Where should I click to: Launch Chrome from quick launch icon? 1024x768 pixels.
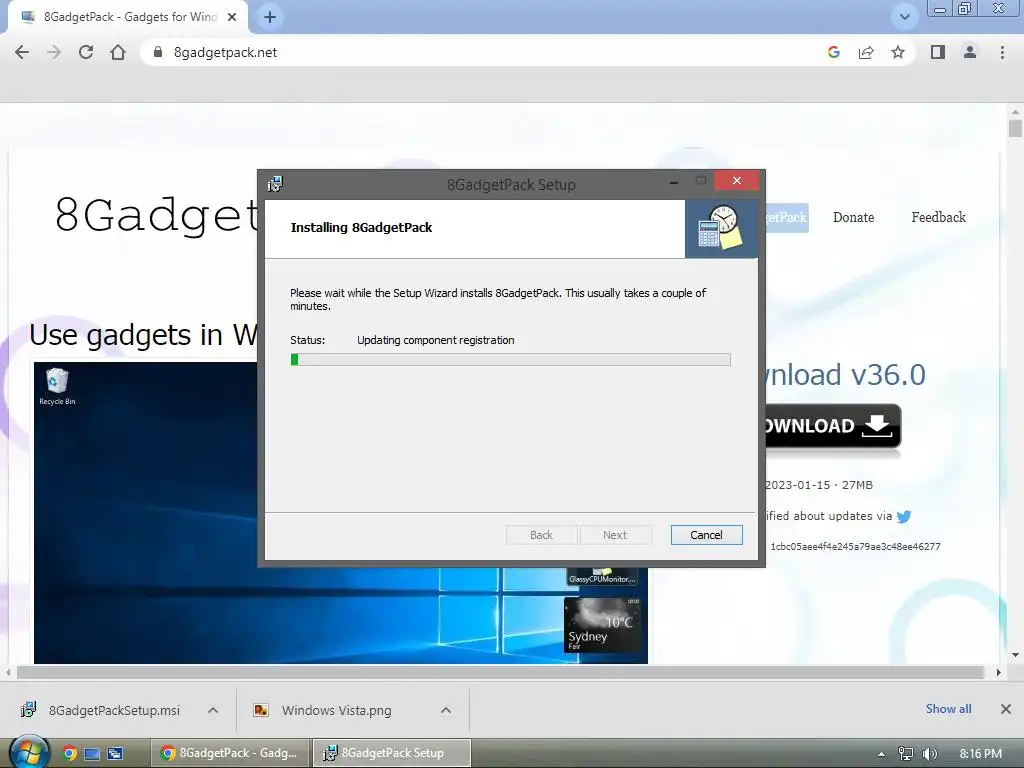(x=70, y=753)
